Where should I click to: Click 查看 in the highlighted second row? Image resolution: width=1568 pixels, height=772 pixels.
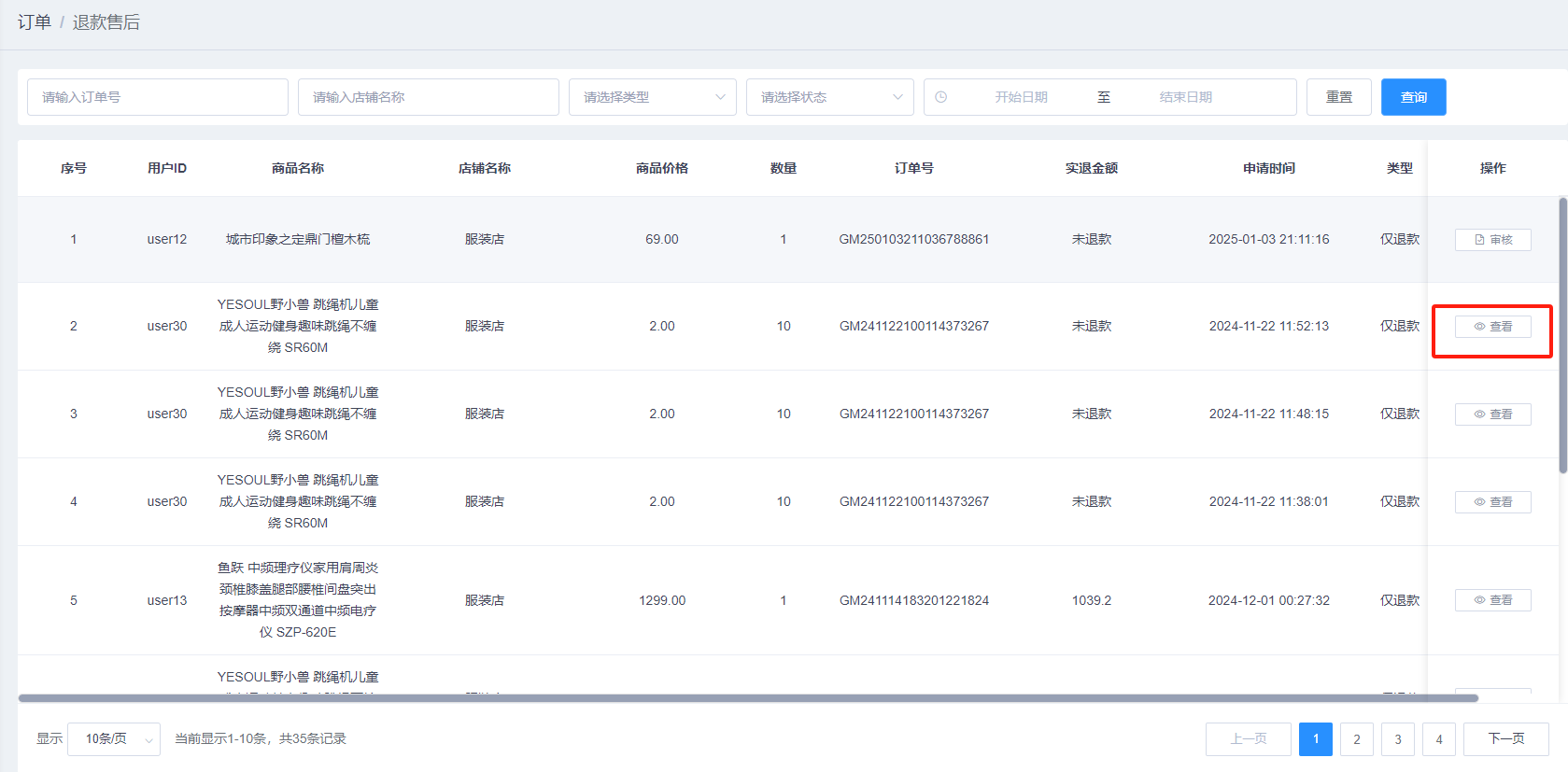tap(1492, 327)
